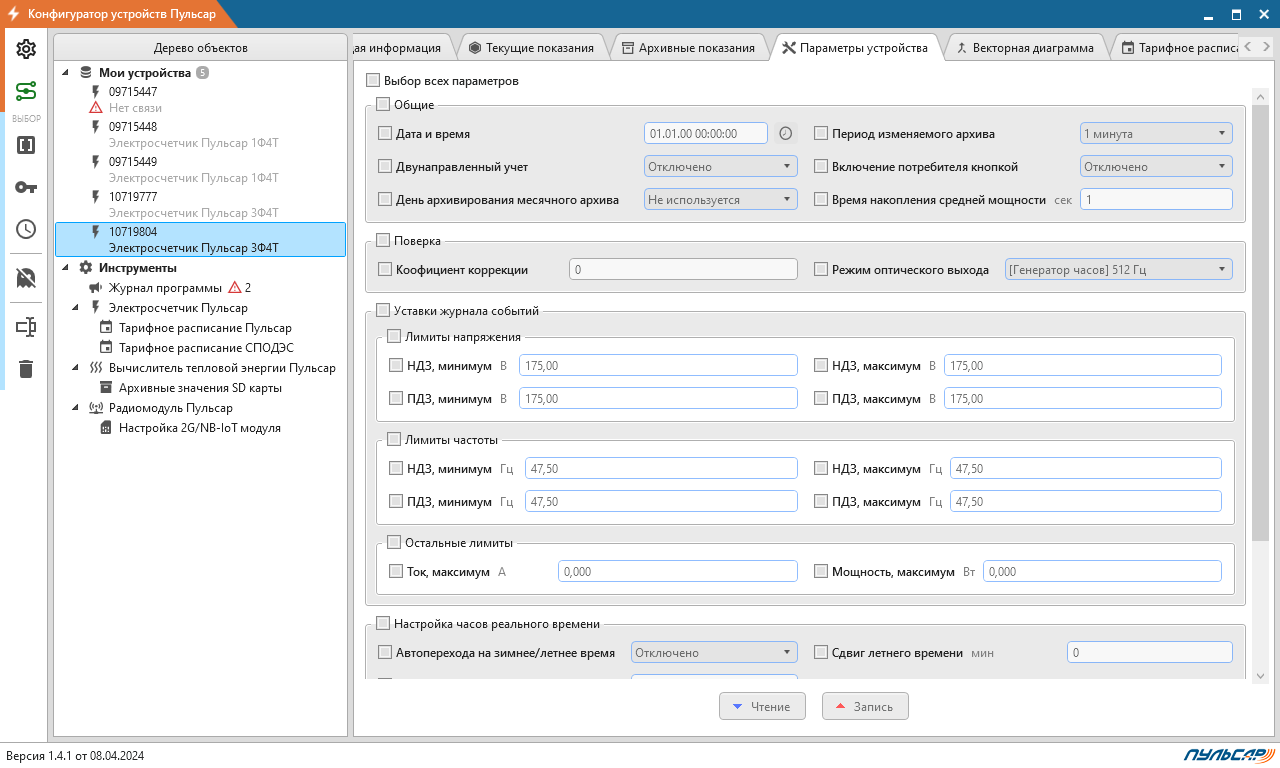Click the Дата и время input field
The height and width of the screenshot is (768, 1280).
[x=706, y=133]
